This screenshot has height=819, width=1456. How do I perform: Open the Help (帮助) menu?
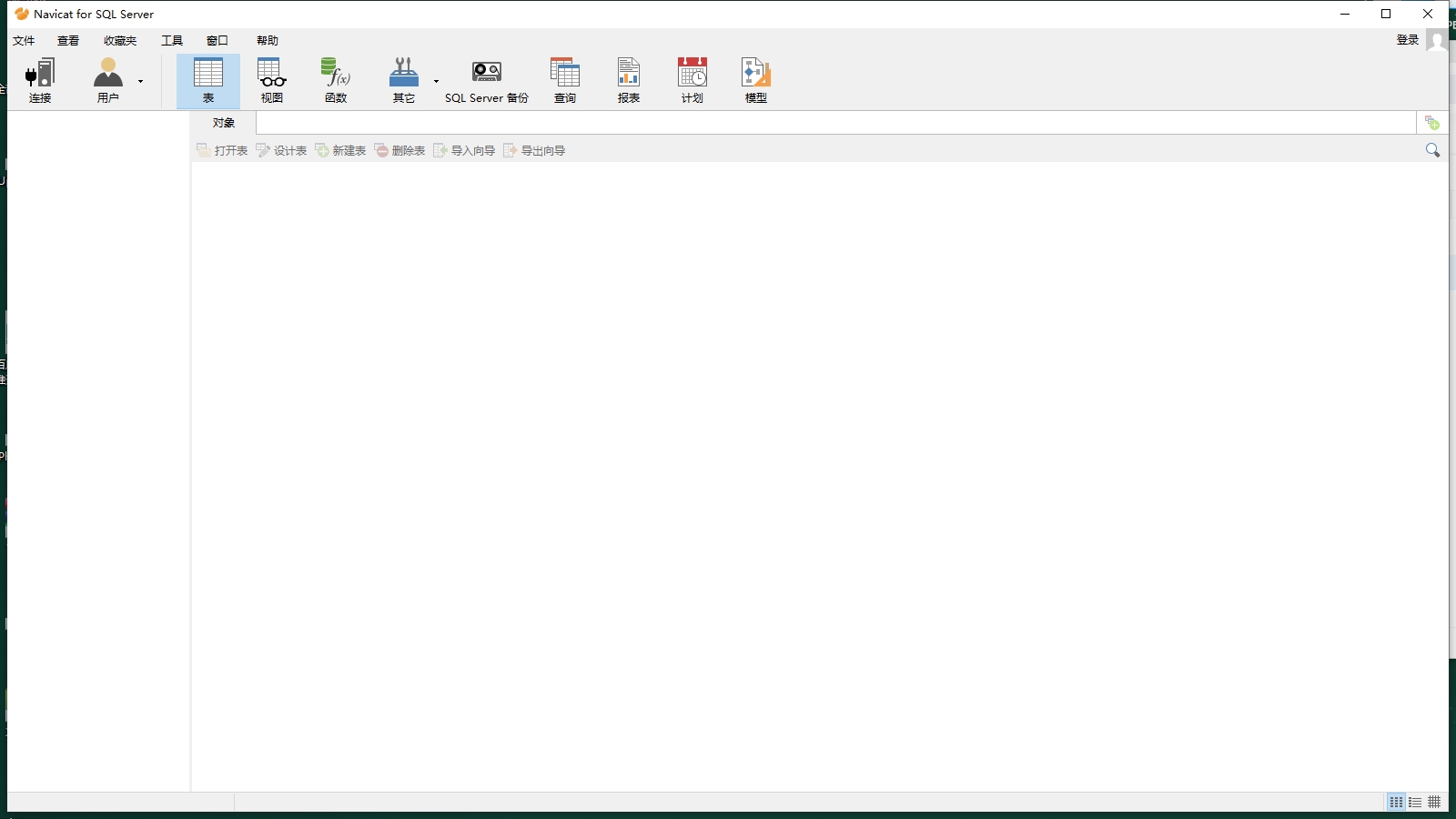pos(268,40)
